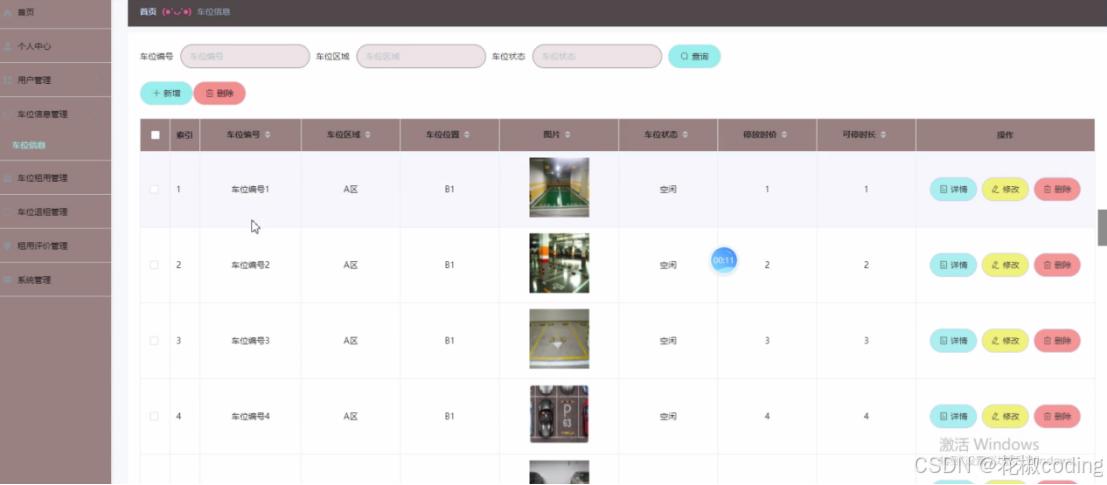
Task: Expand 租用评价管理 sidebar menu
Action: click(x=56, y=246)
